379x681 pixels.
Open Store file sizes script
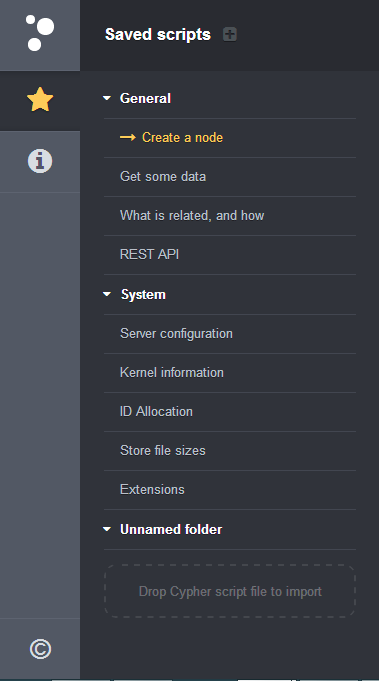[163, 451]
